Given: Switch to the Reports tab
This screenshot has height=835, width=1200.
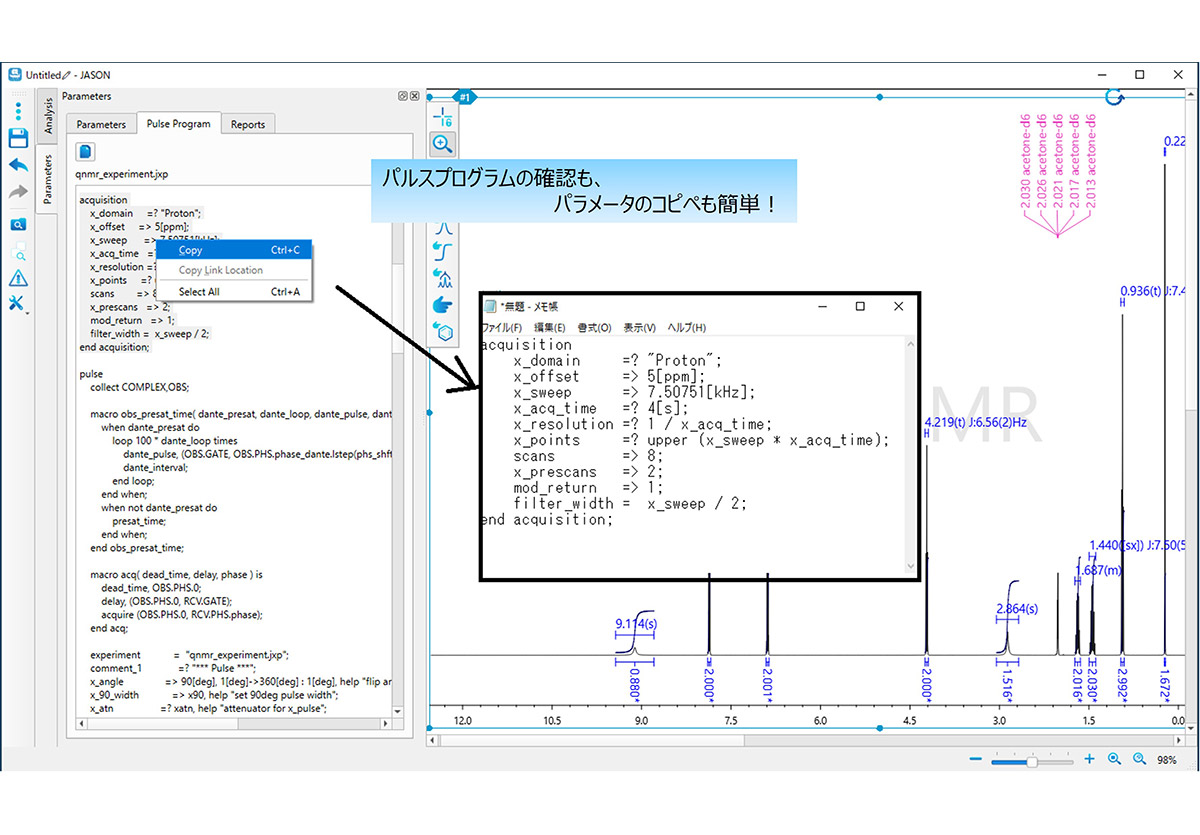Looking at the screenshot, I should point(248,124).
